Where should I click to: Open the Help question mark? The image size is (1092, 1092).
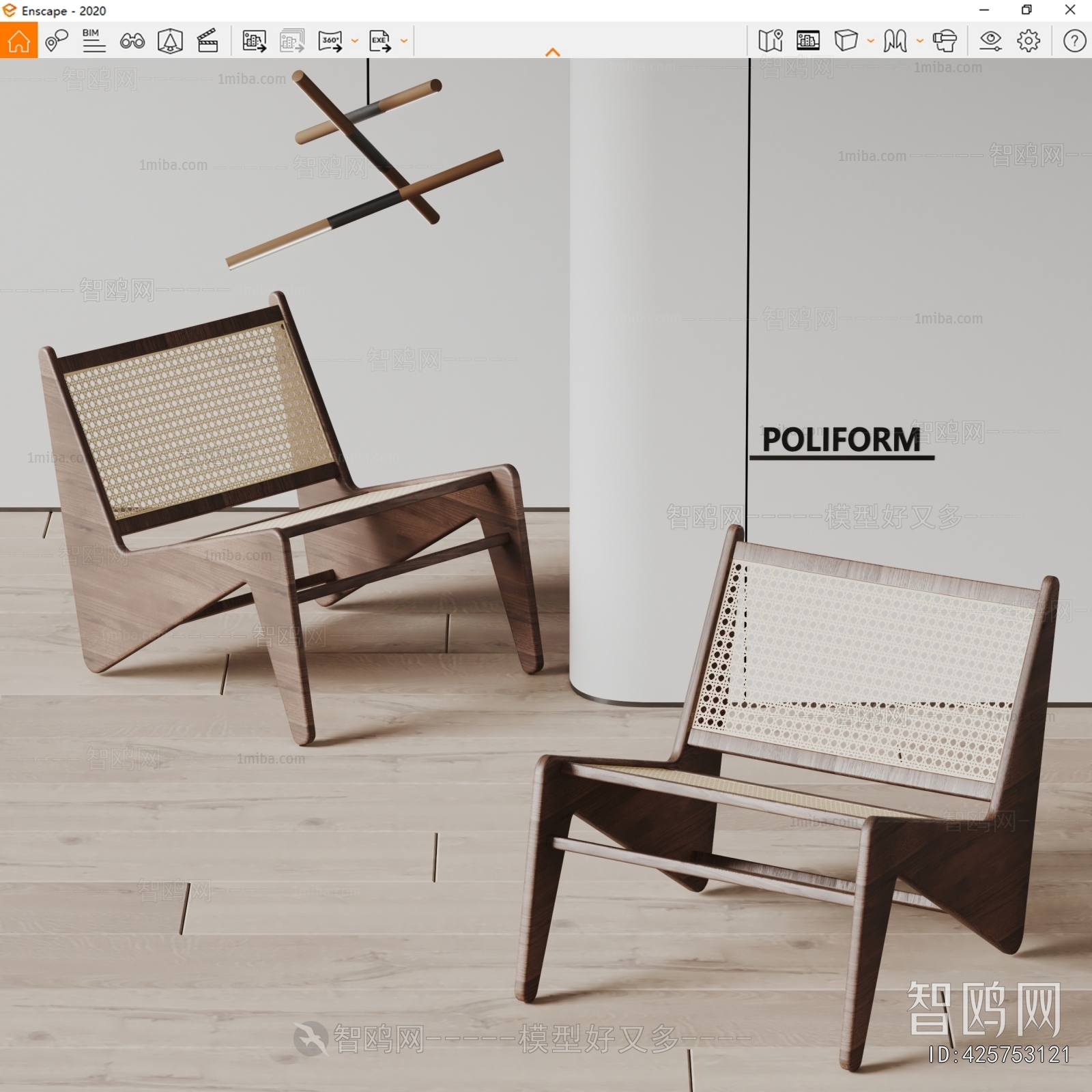pos(1074,41)
